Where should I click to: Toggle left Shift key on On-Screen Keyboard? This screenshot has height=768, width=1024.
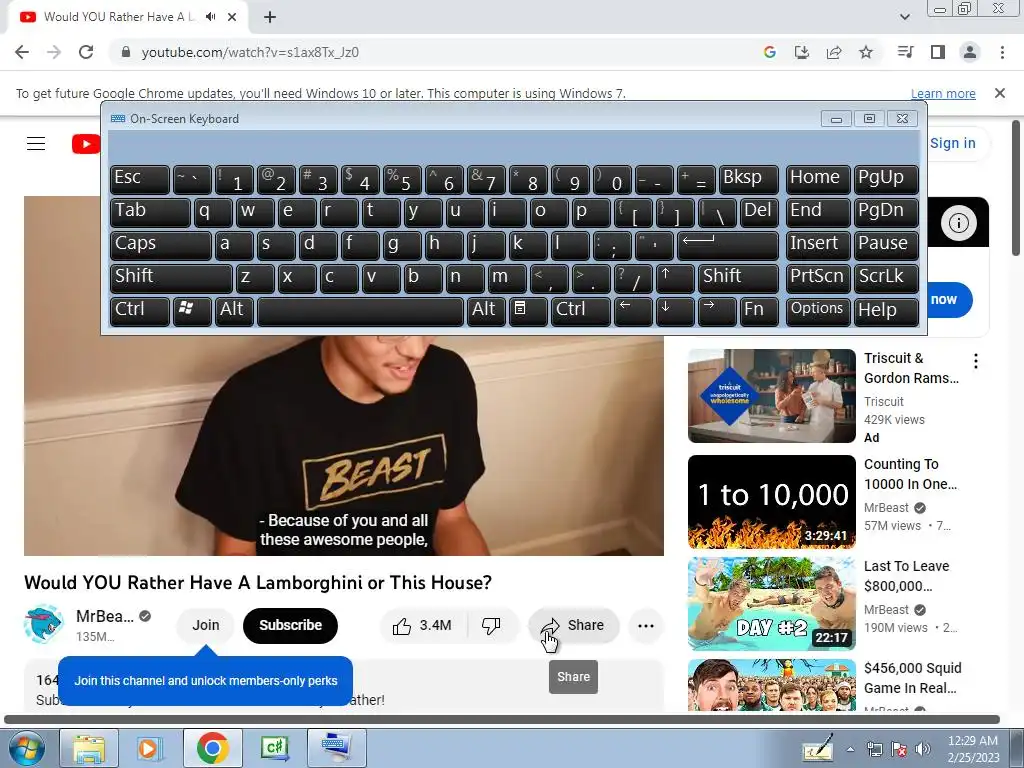tap(171, 278)
